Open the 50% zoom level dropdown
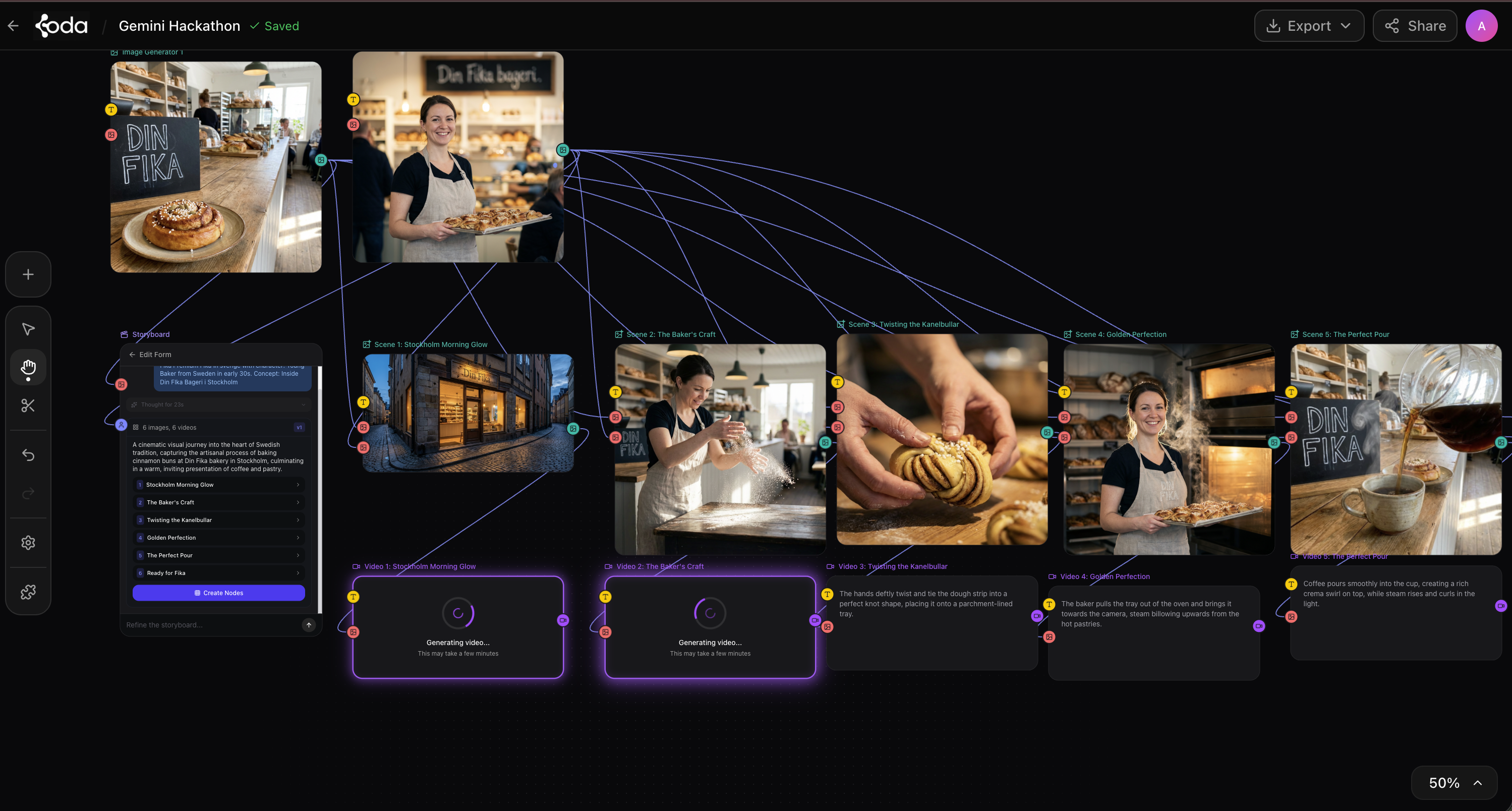The width and height of the screenshot is (1512, 811). click(1454, 783)
